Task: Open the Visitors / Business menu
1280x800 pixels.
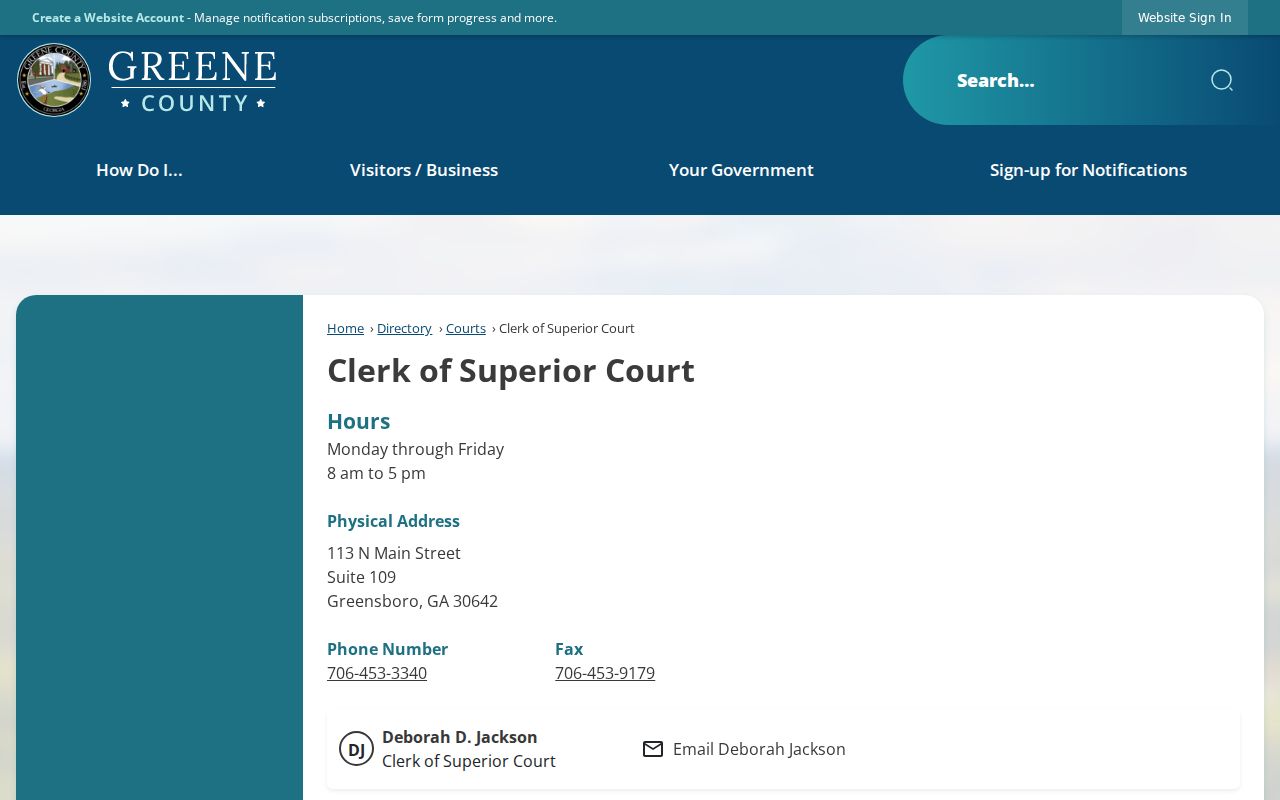Action: (424, 170)
